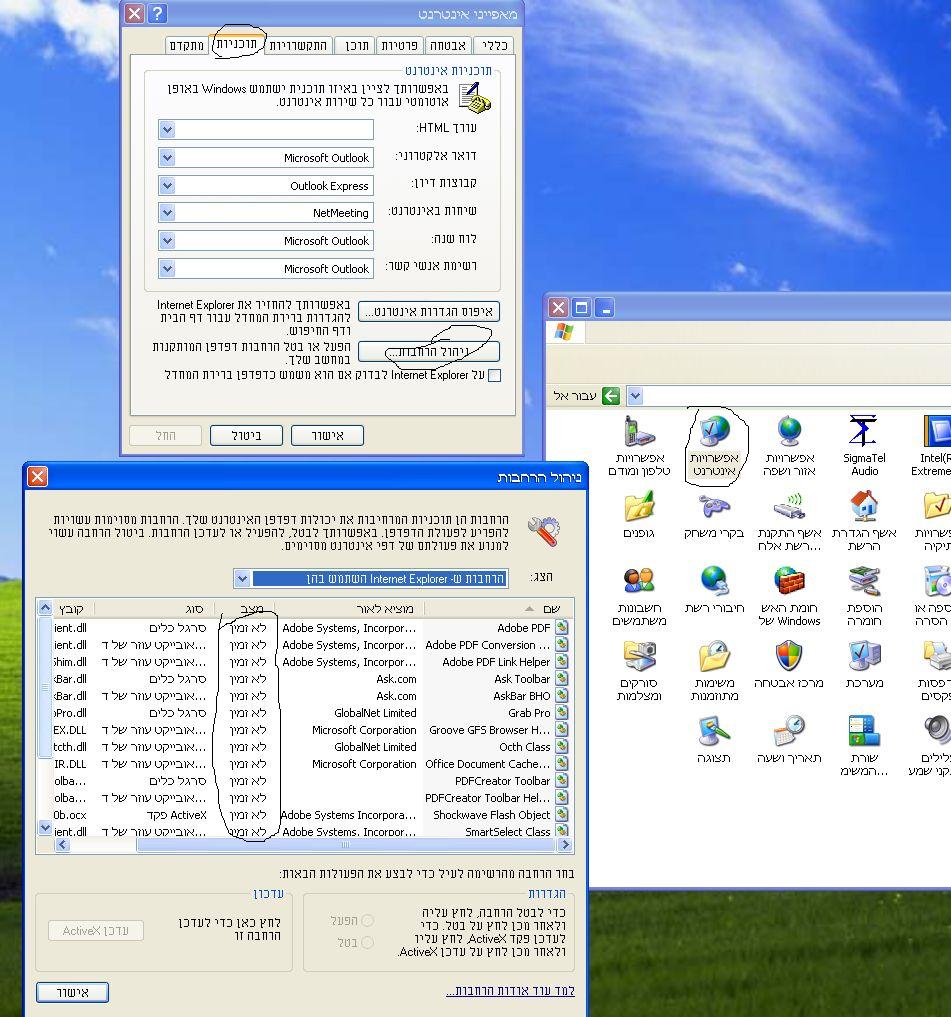Expand the NetMeeting Internet call dropdown
The height and width of the screenshot is (1017, 951).
[x=167, y=213]
